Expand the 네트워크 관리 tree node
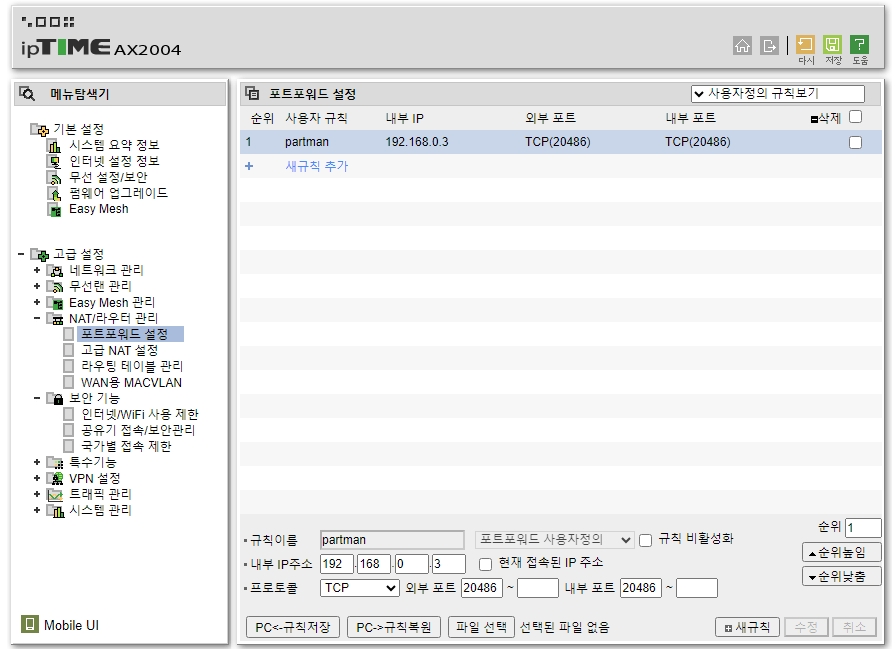The width and height of the screenshot is (895, 649). pos(37,270)
